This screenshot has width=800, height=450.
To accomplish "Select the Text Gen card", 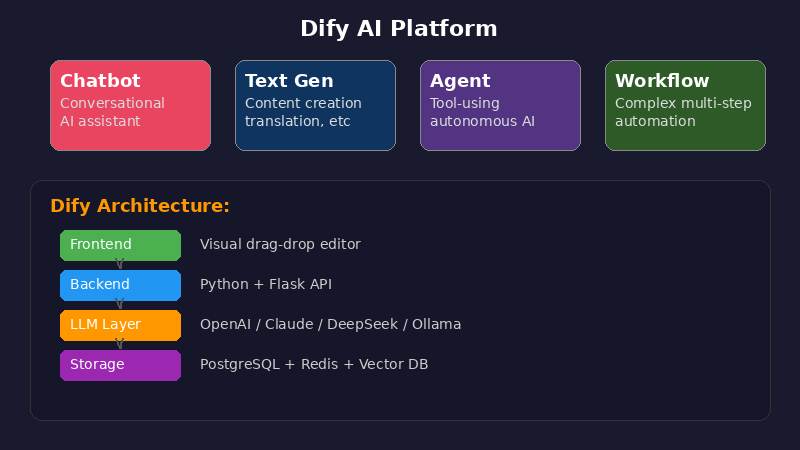I will pos(315,106).
